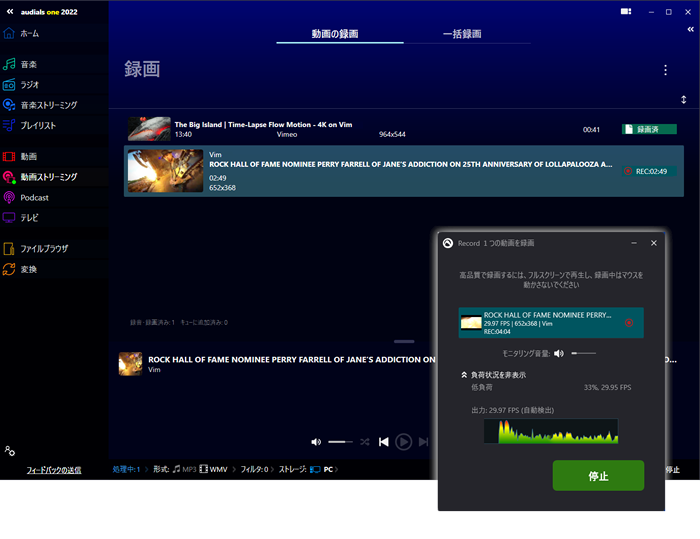Select The Big Island Time-Lapse thumbnail
The image size is (700, 539).
coord(149,129)
